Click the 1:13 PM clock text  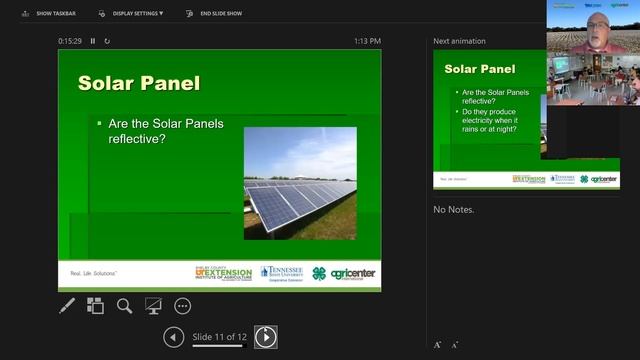367,41
